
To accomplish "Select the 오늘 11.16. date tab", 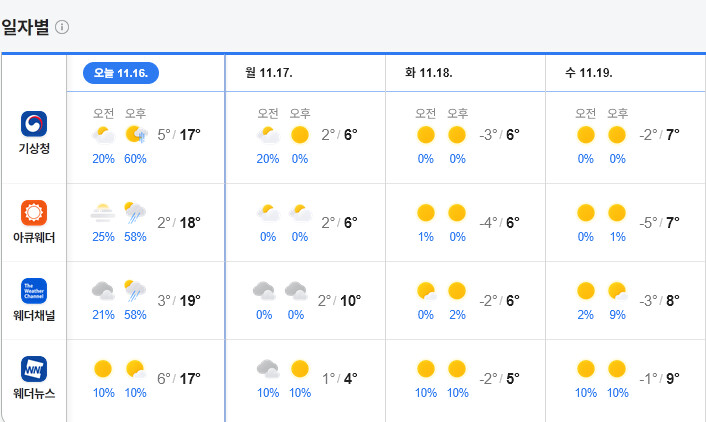I will [x=121, y=73].
